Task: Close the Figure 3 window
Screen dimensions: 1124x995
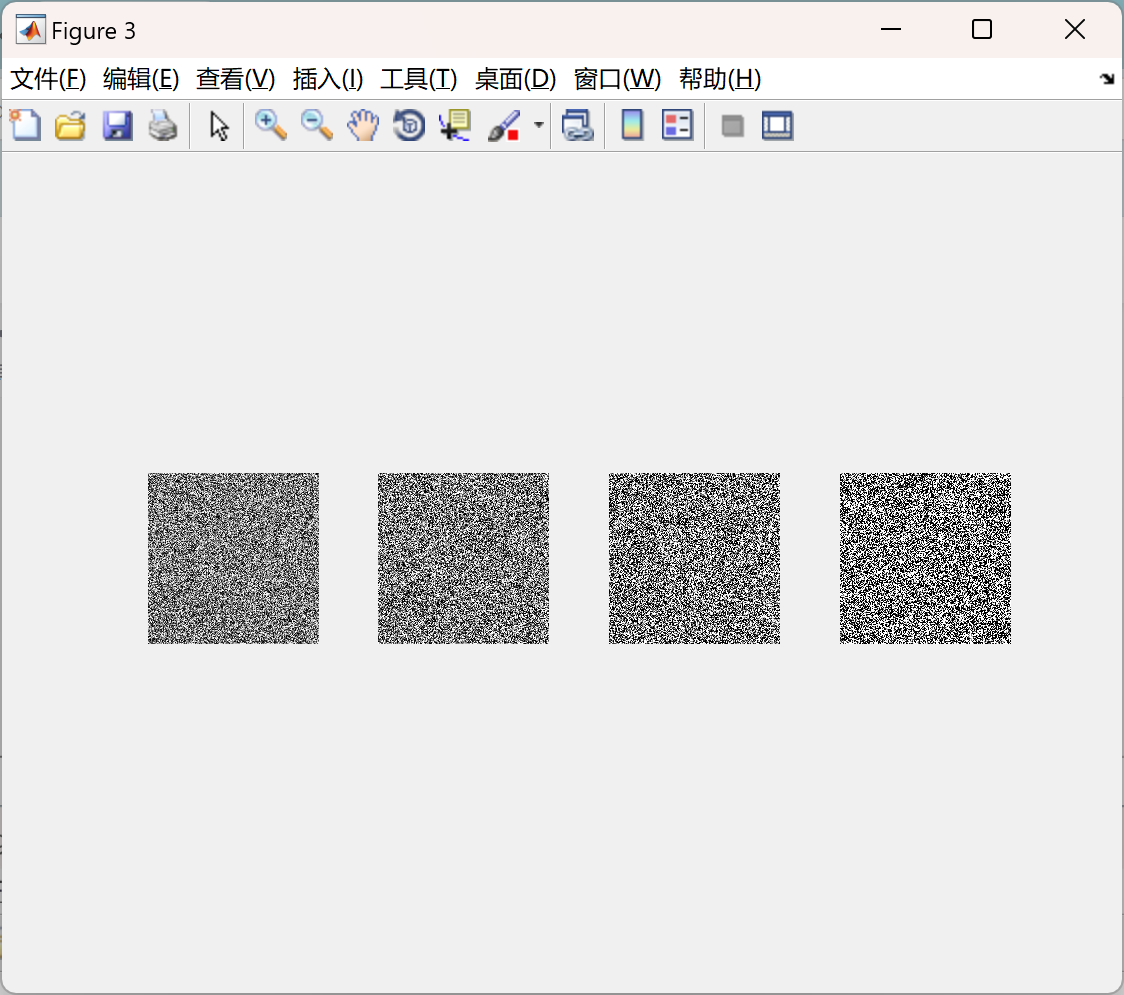Action: tap(1075, 29)
